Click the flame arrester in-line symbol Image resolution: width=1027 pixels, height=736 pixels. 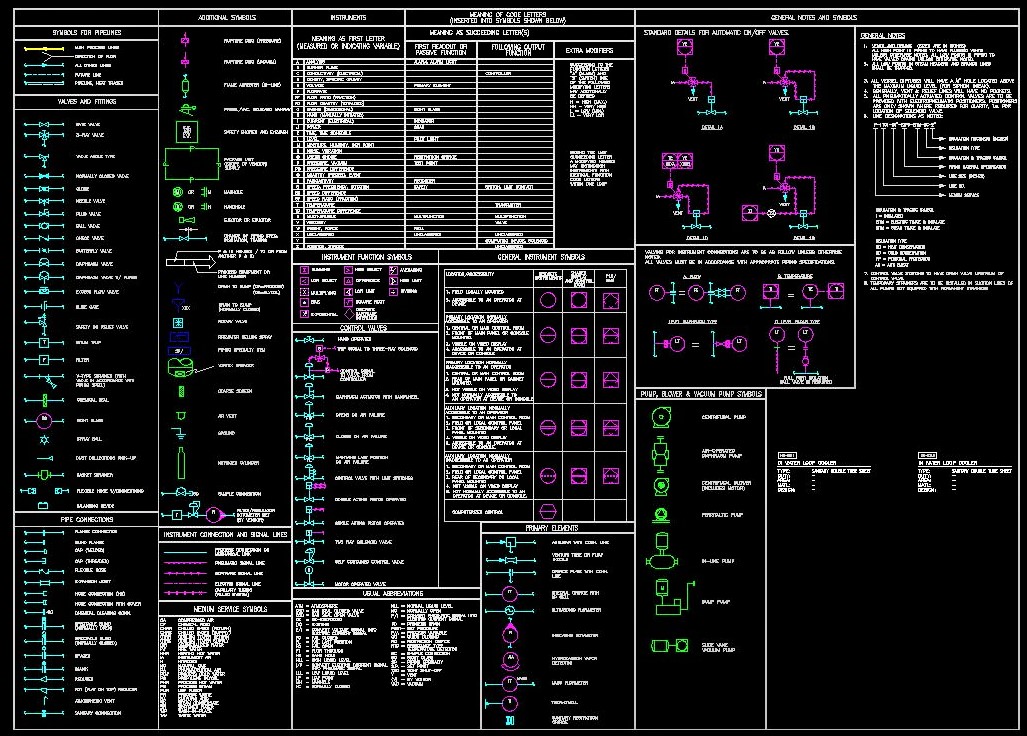pos(184,84)
